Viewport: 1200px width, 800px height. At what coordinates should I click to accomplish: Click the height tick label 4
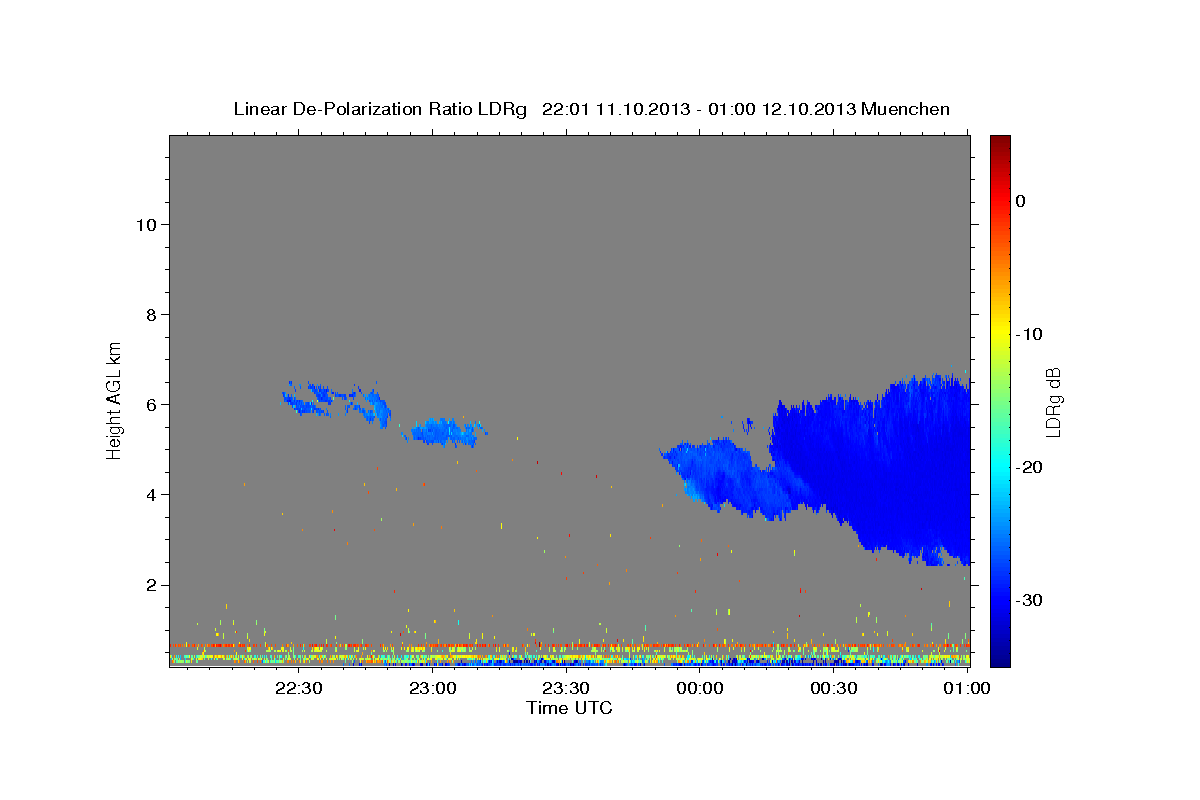151,494
